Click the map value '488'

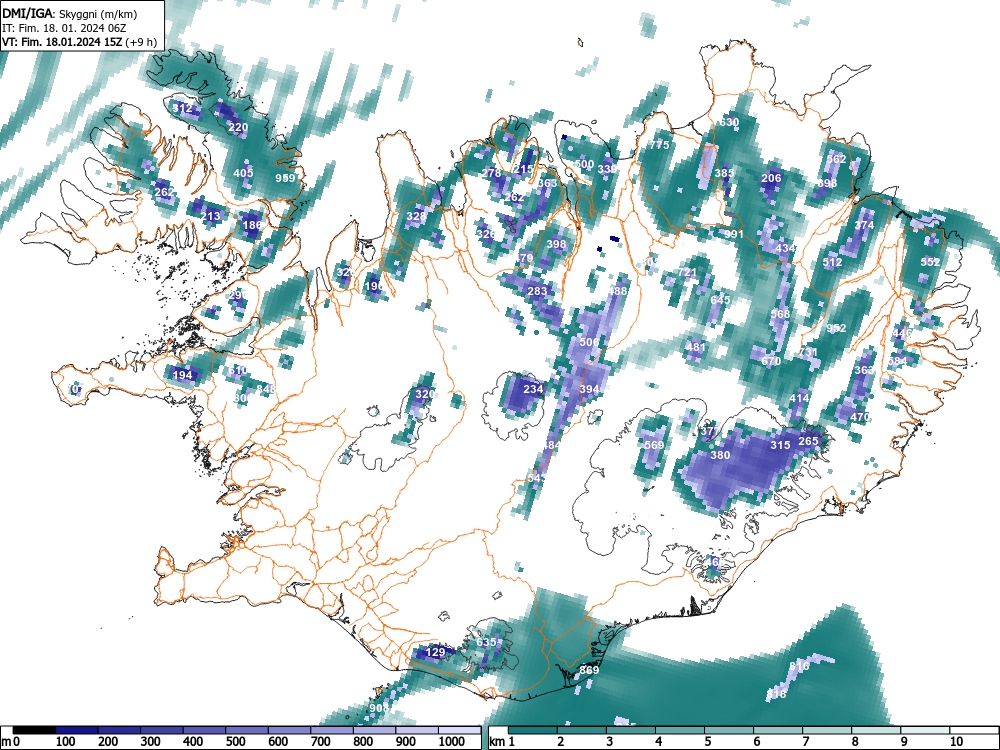(x=617, y=291)
